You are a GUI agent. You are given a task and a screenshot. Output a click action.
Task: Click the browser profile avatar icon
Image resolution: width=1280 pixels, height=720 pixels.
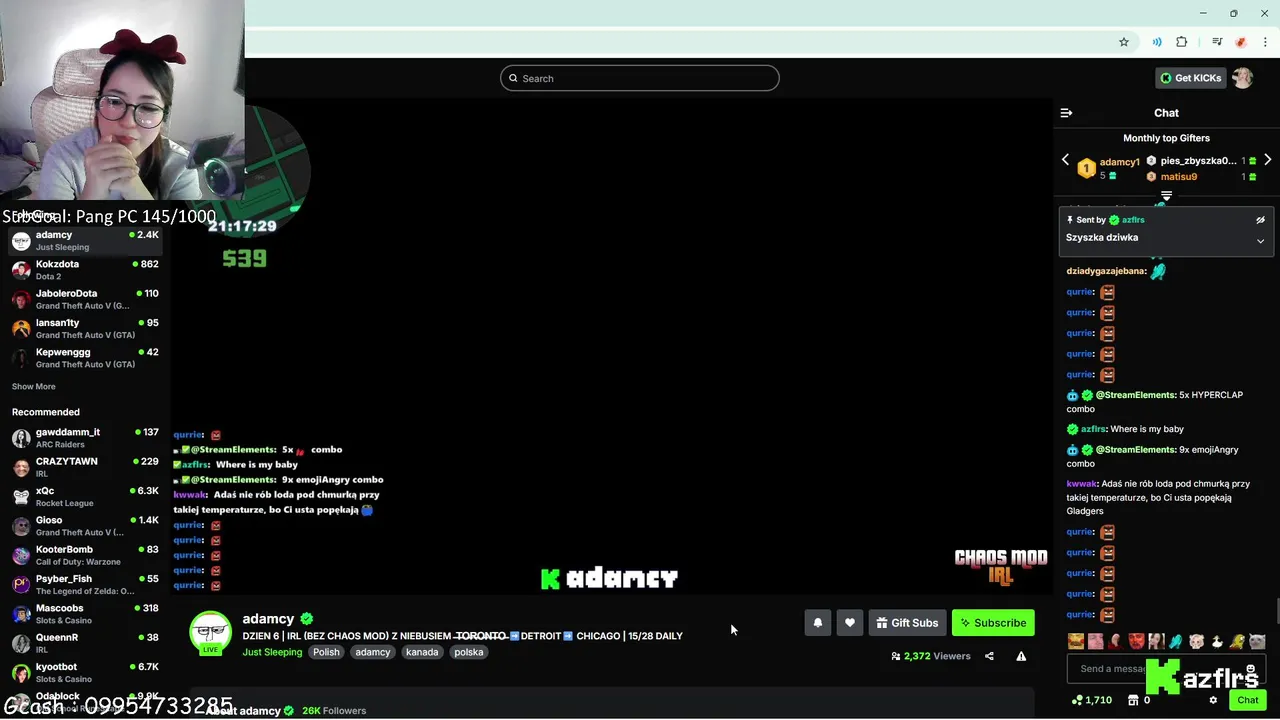(1241, 42)
